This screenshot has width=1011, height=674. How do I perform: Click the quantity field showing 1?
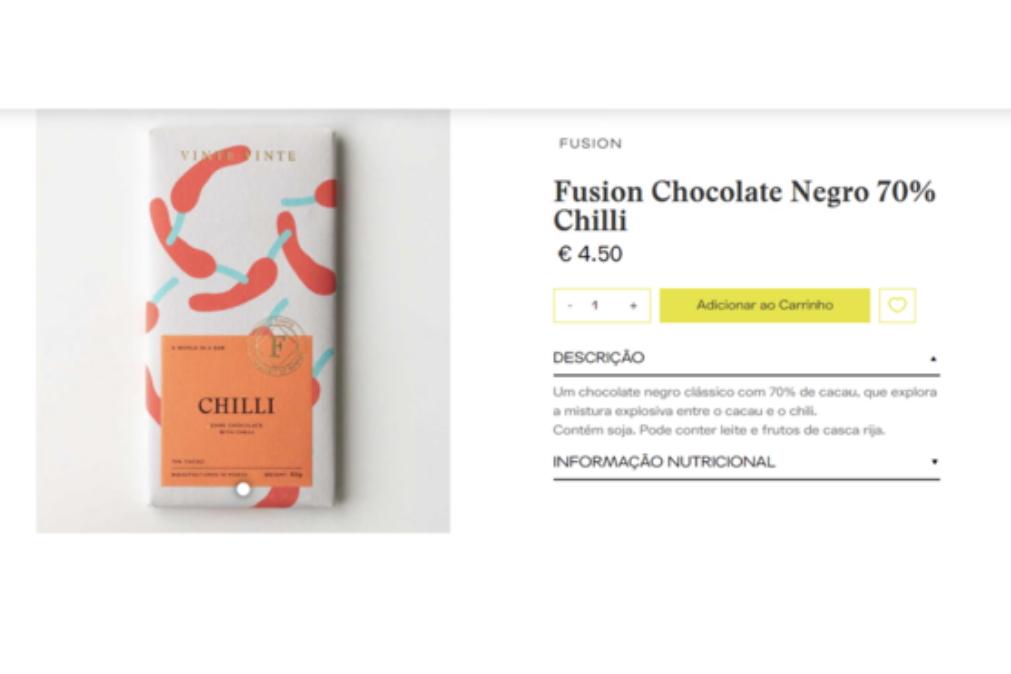(x=595, y=305)
